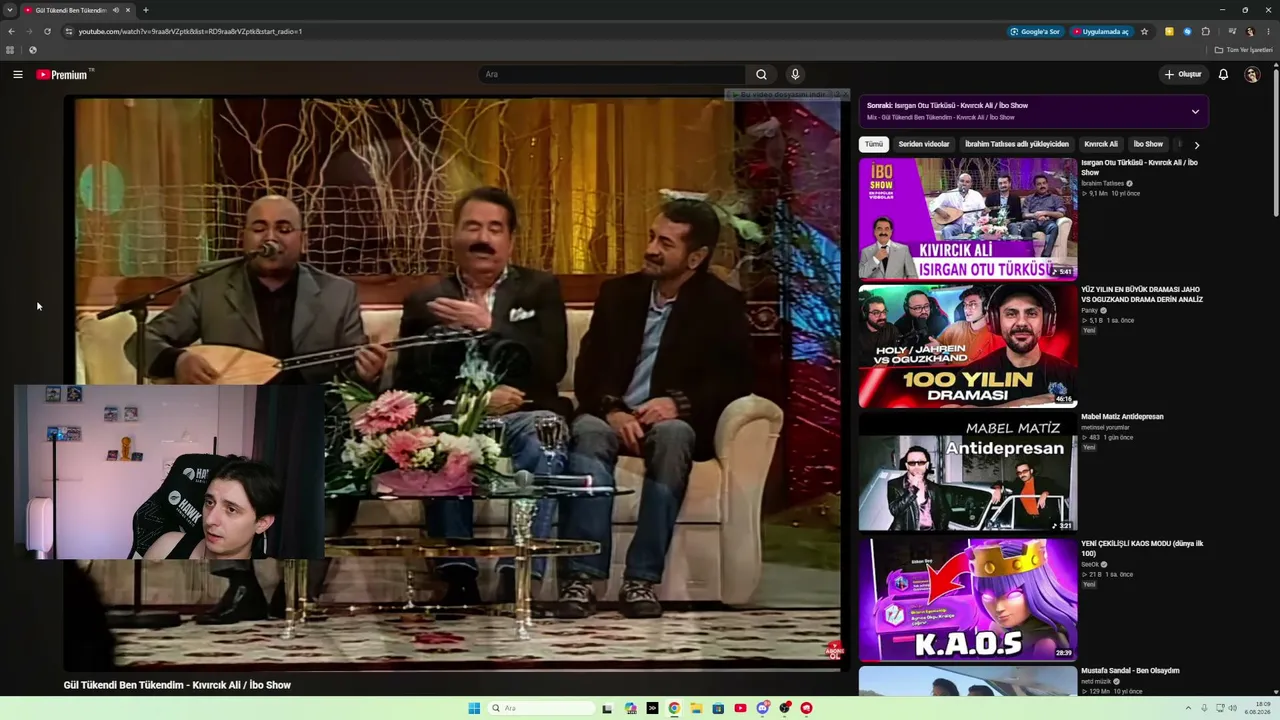Open the K.A.O.S video thumbnail
This screenshot has width=1280, height=720.
[968, 600]
